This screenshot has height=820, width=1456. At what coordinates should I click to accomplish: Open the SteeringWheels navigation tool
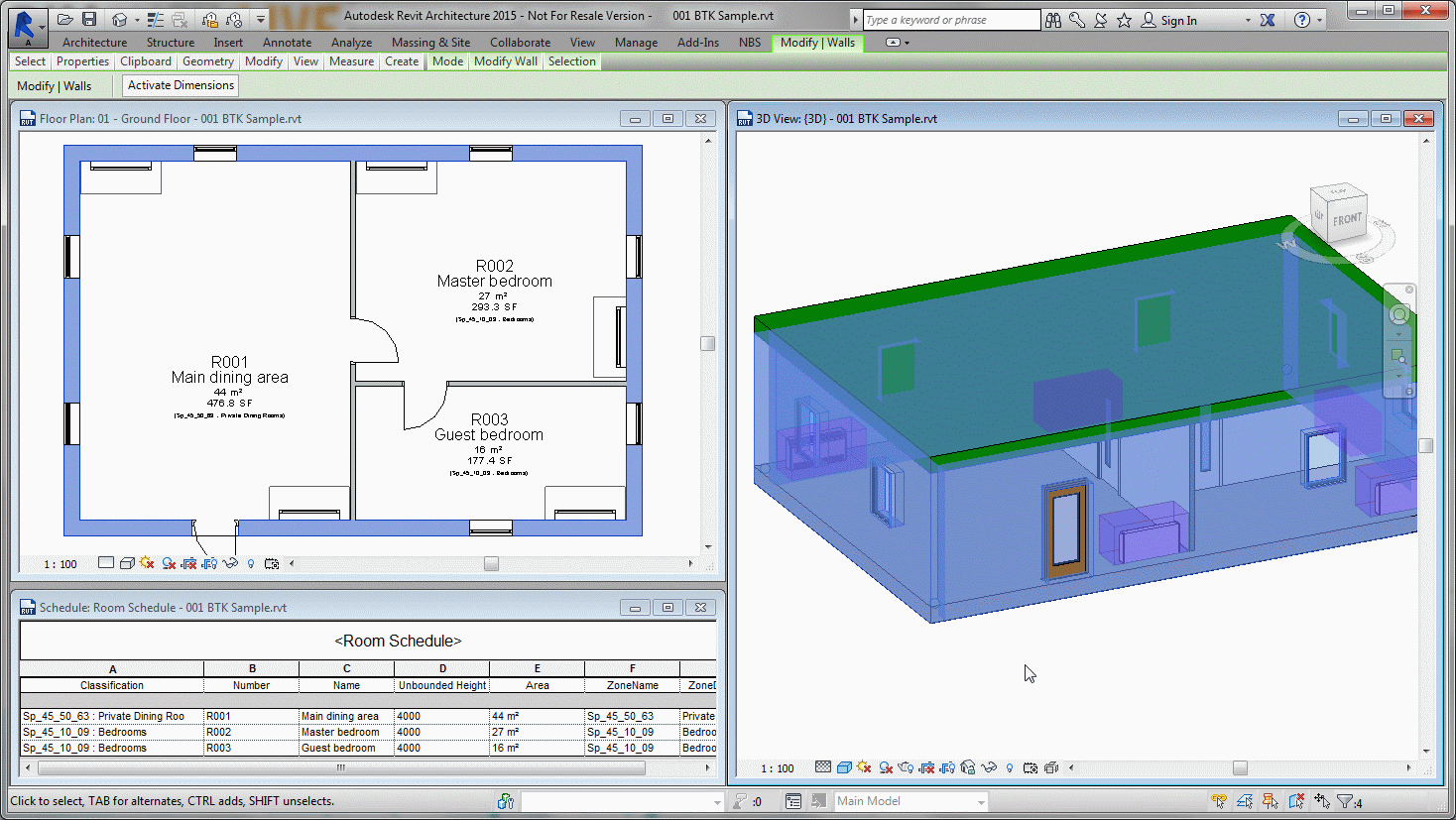pyautogui.click(x=1399, y=315)
